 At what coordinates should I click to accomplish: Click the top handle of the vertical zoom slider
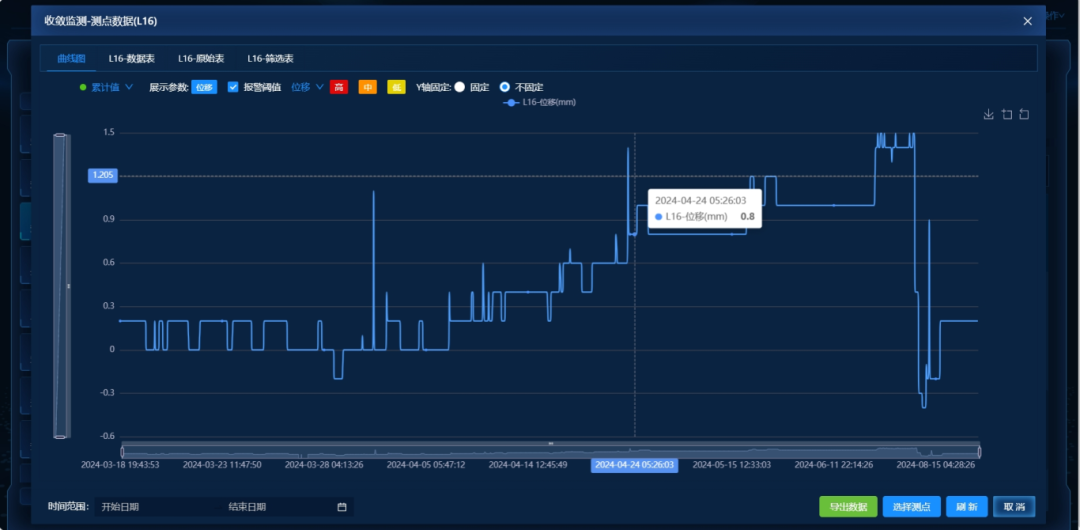pos(61,136)
